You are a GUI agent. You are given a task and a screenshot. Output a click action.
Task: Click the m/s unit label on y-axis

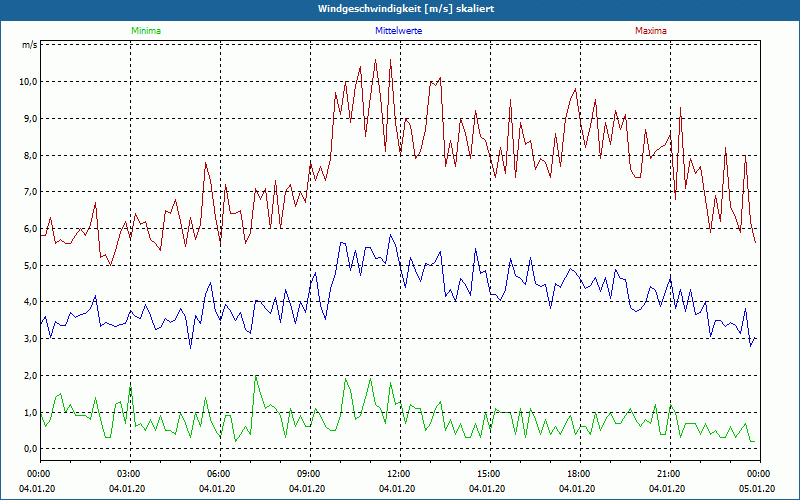(x=29, y=45)
